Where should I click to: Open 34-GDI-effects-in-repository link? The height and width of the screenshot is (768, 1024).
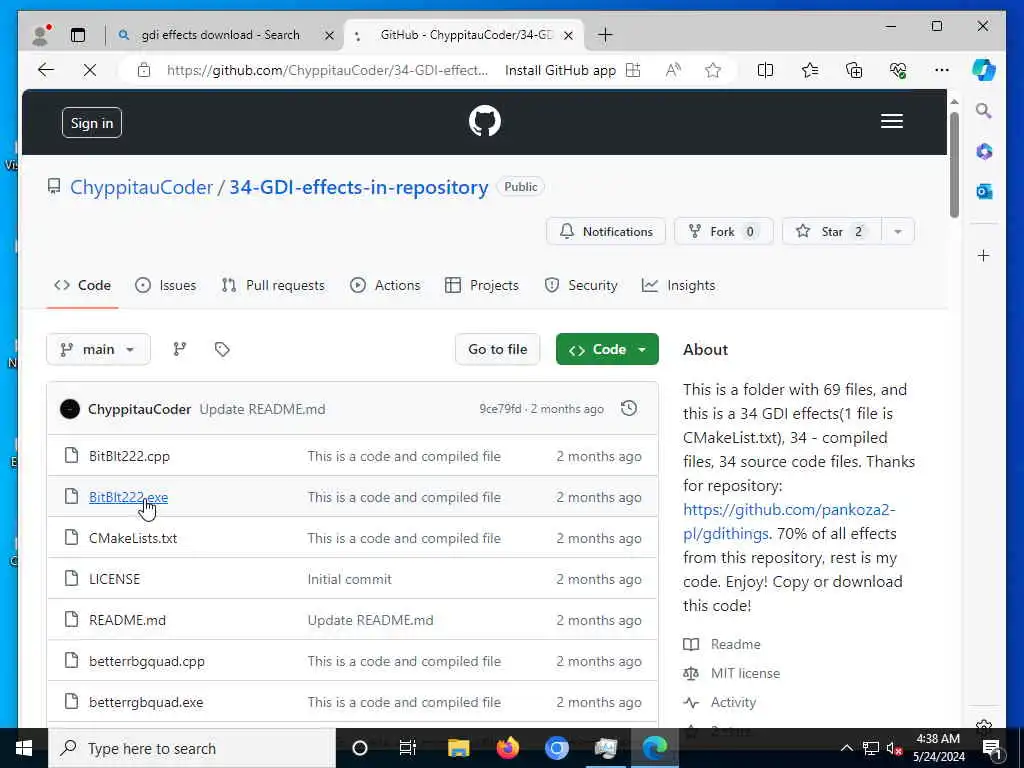[359, 187]
